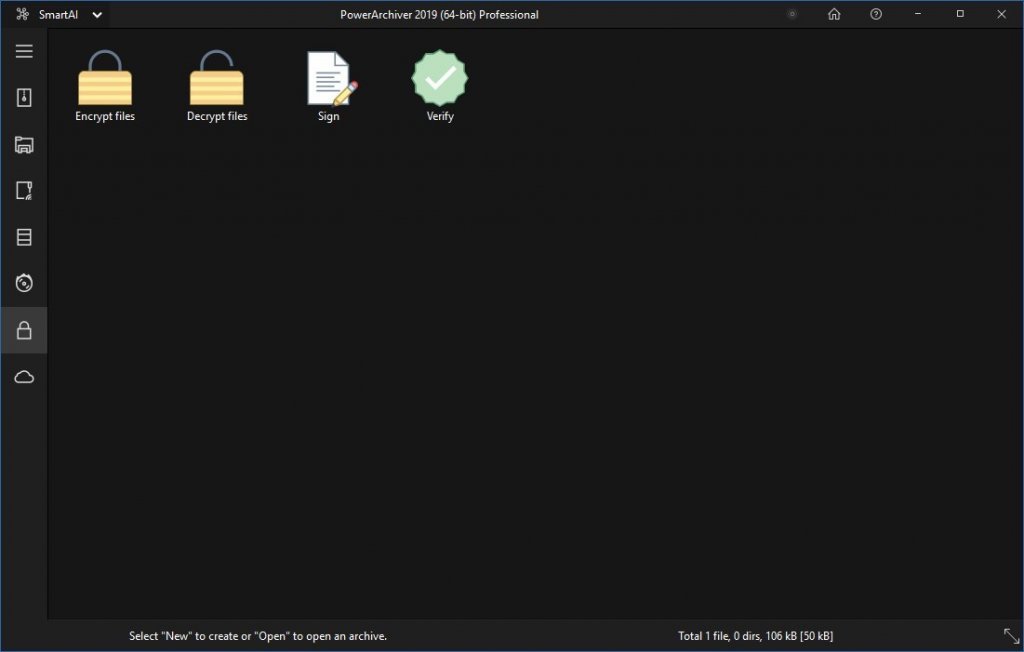
Task: Click the small circular indicator in title bar
Action: pos(792,14)
